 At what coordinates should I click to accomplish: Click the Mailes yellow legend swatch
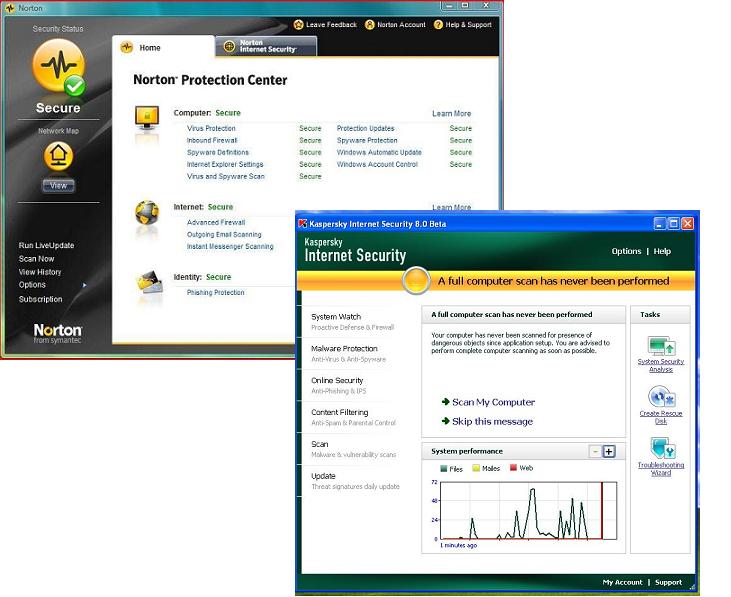click(476, 468)
